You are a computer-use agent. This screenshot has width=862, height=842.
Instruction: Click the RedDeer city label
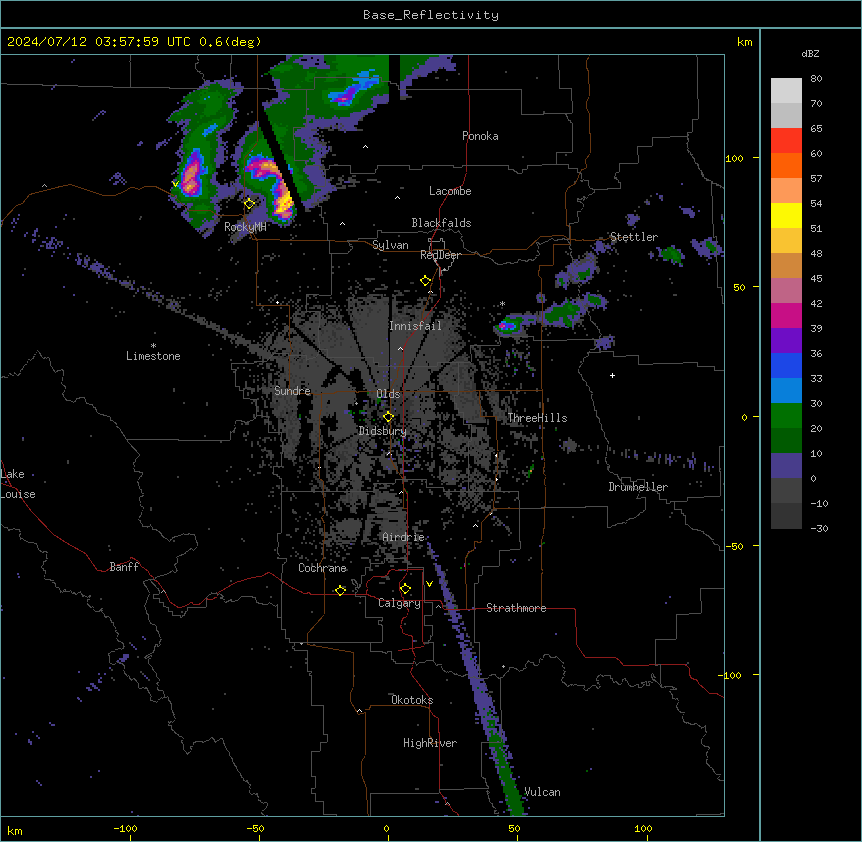point(440,255)
